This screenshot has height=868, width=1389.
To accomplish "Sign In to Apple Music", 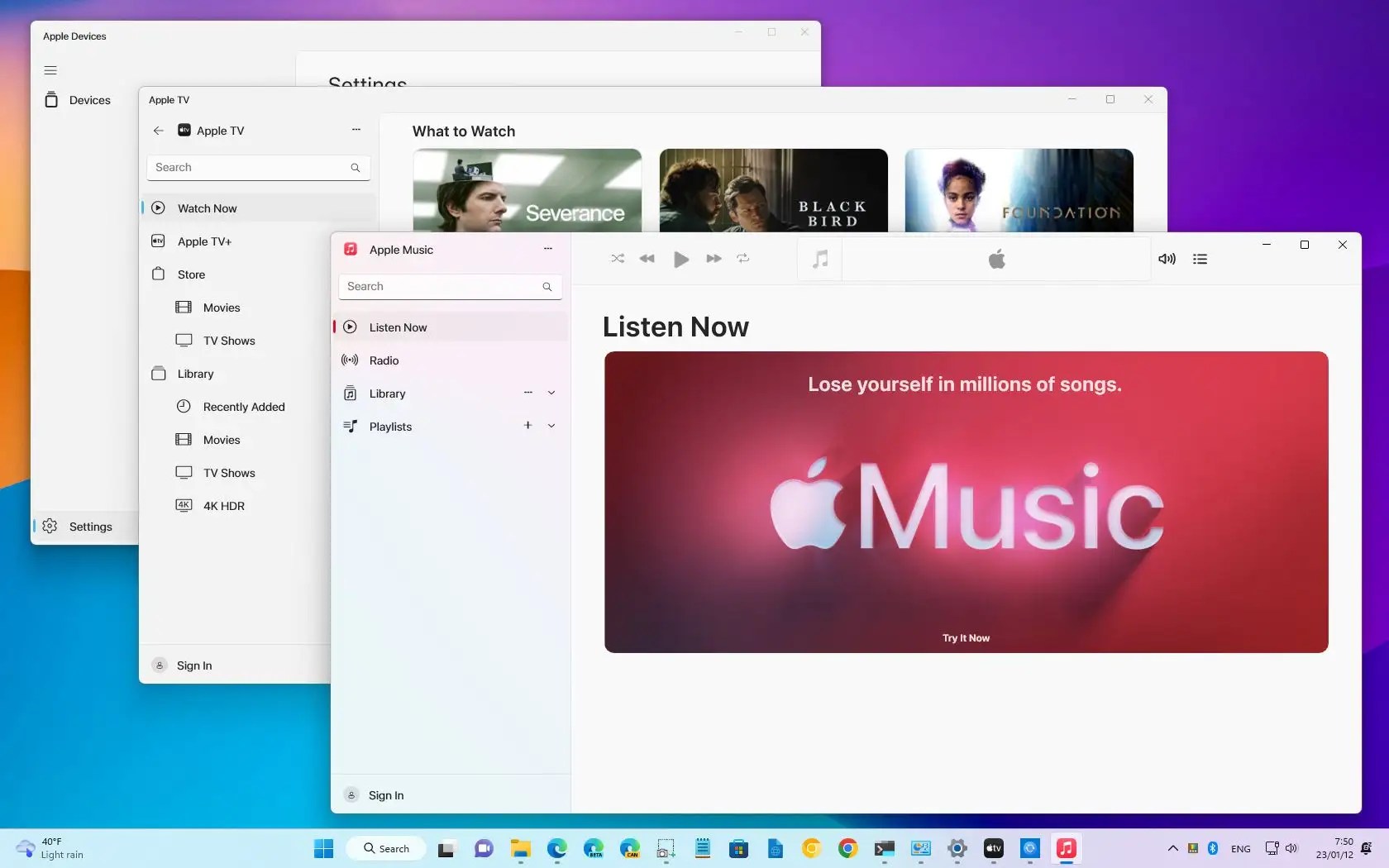I will [384, 794].
